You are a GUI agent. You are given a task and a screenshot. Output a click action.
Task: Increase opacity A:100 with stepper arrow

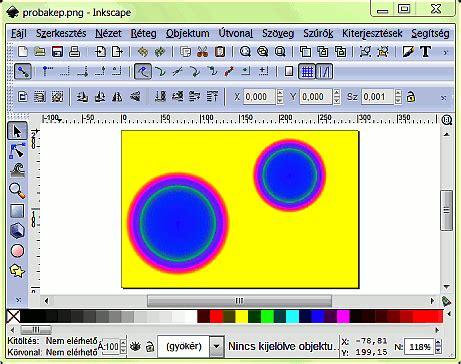pyautogui.click(x=123, y=343)
